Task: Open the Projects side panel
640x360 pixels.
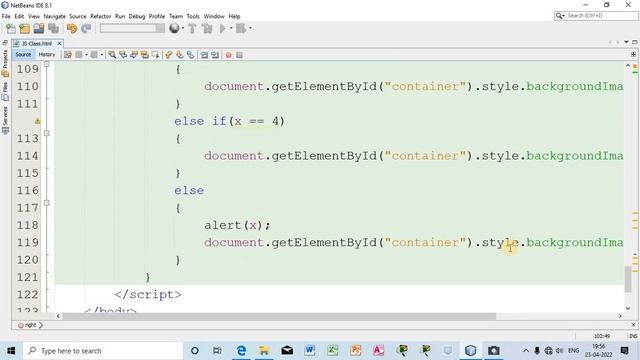Action: pos(5,64)
